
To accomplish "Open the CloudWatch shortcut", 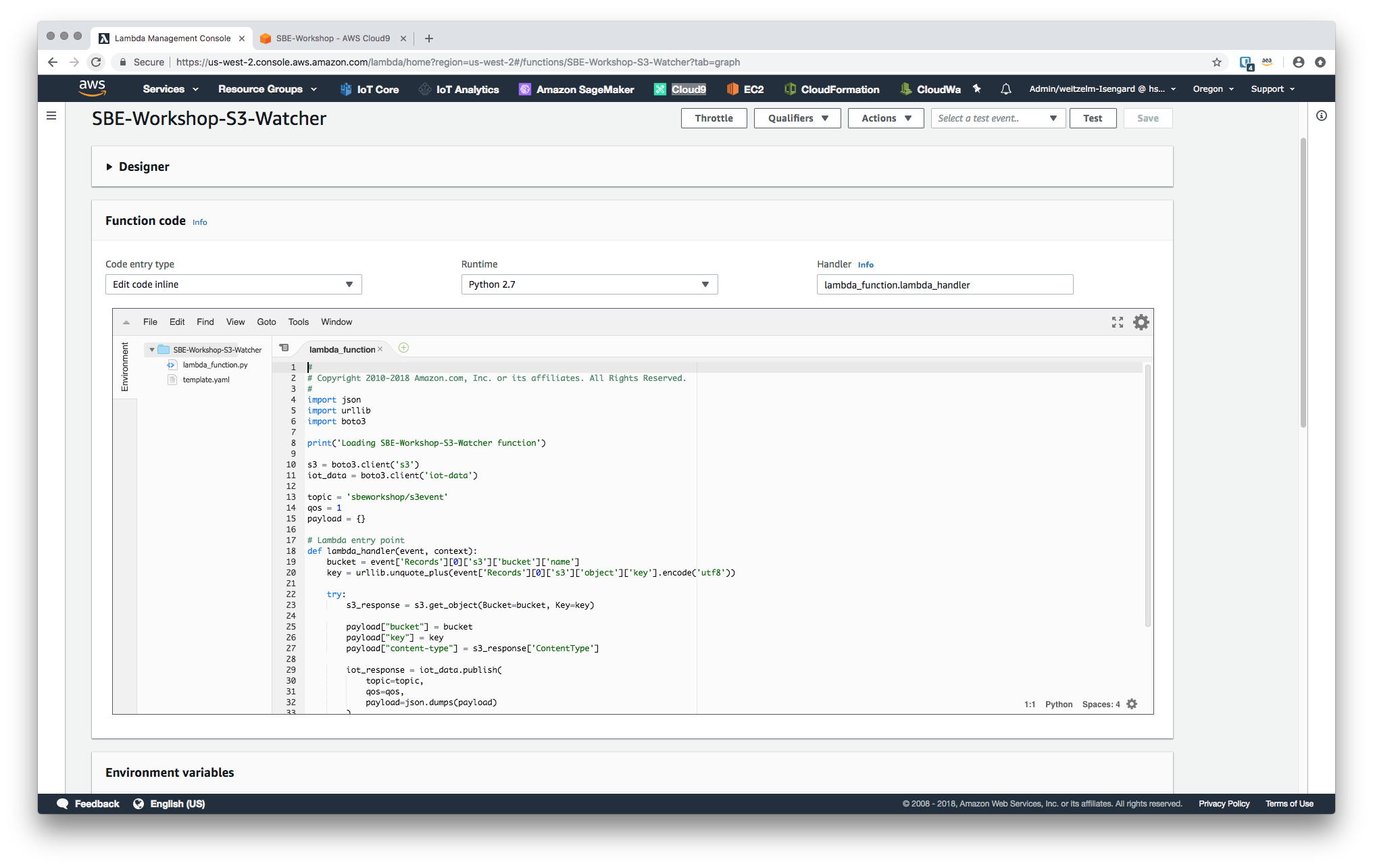I will click(x=930, y=89).
